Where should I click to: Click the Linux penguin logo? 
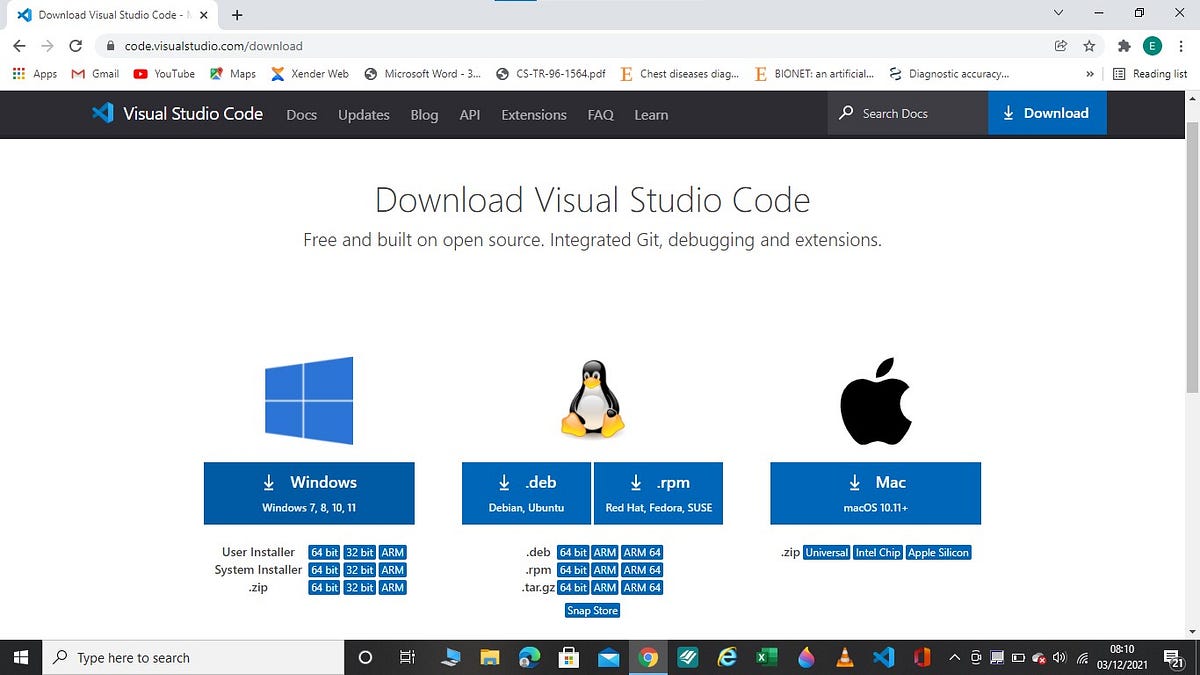pos(592,399)
